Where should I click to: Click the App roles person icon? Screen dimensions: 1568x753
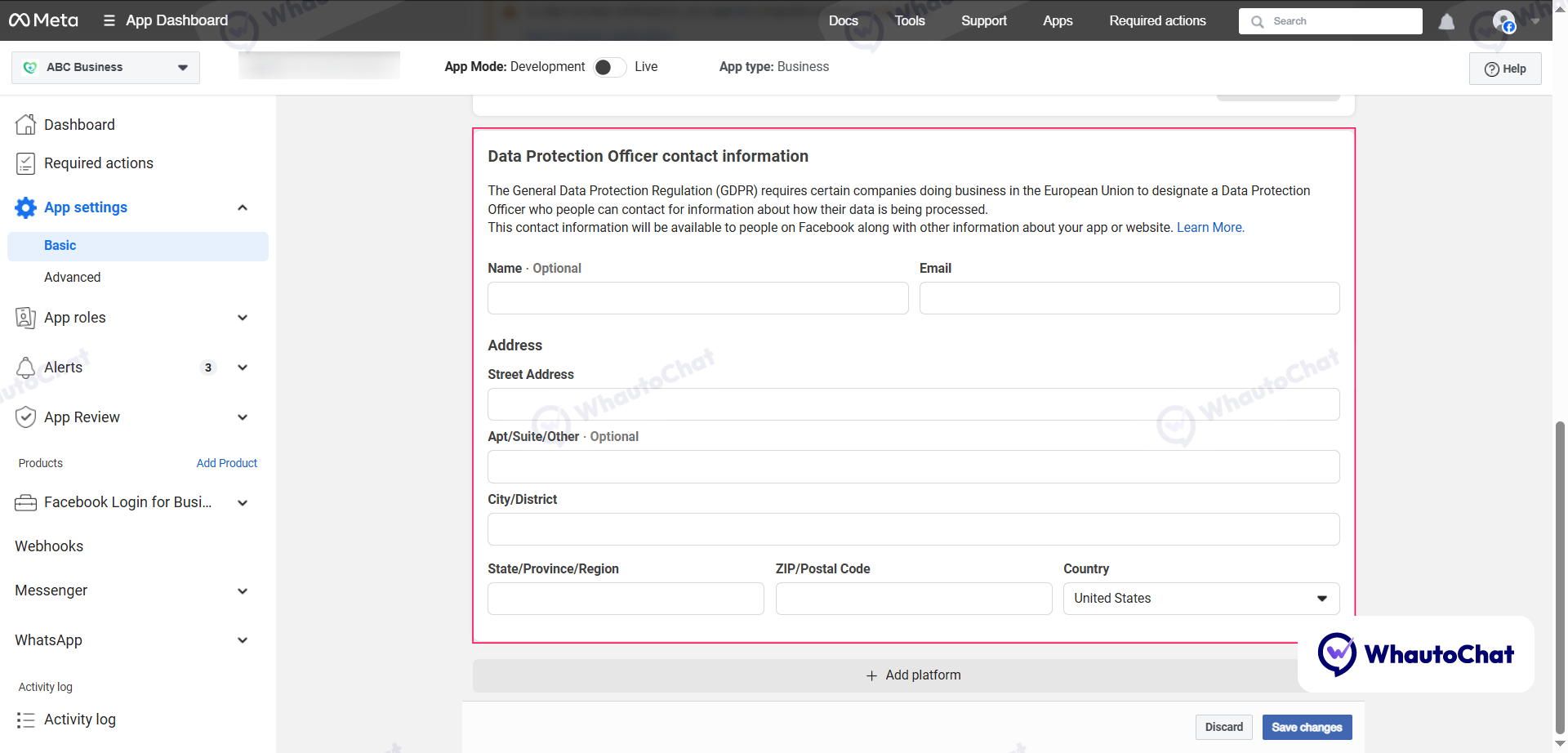(x=26, y=318)
